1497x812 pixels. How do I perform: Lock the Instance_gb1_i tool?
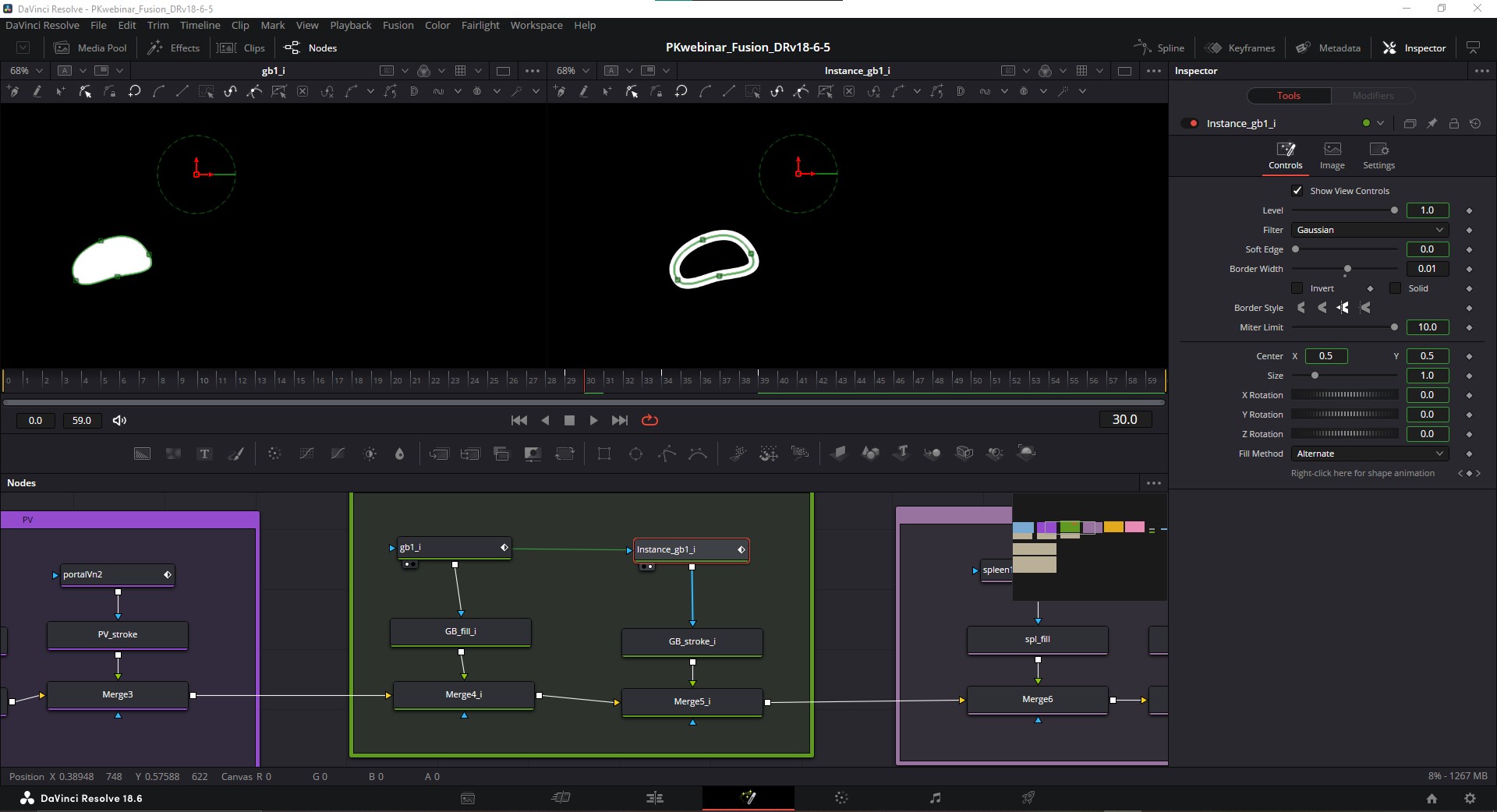pos(1453,123)
